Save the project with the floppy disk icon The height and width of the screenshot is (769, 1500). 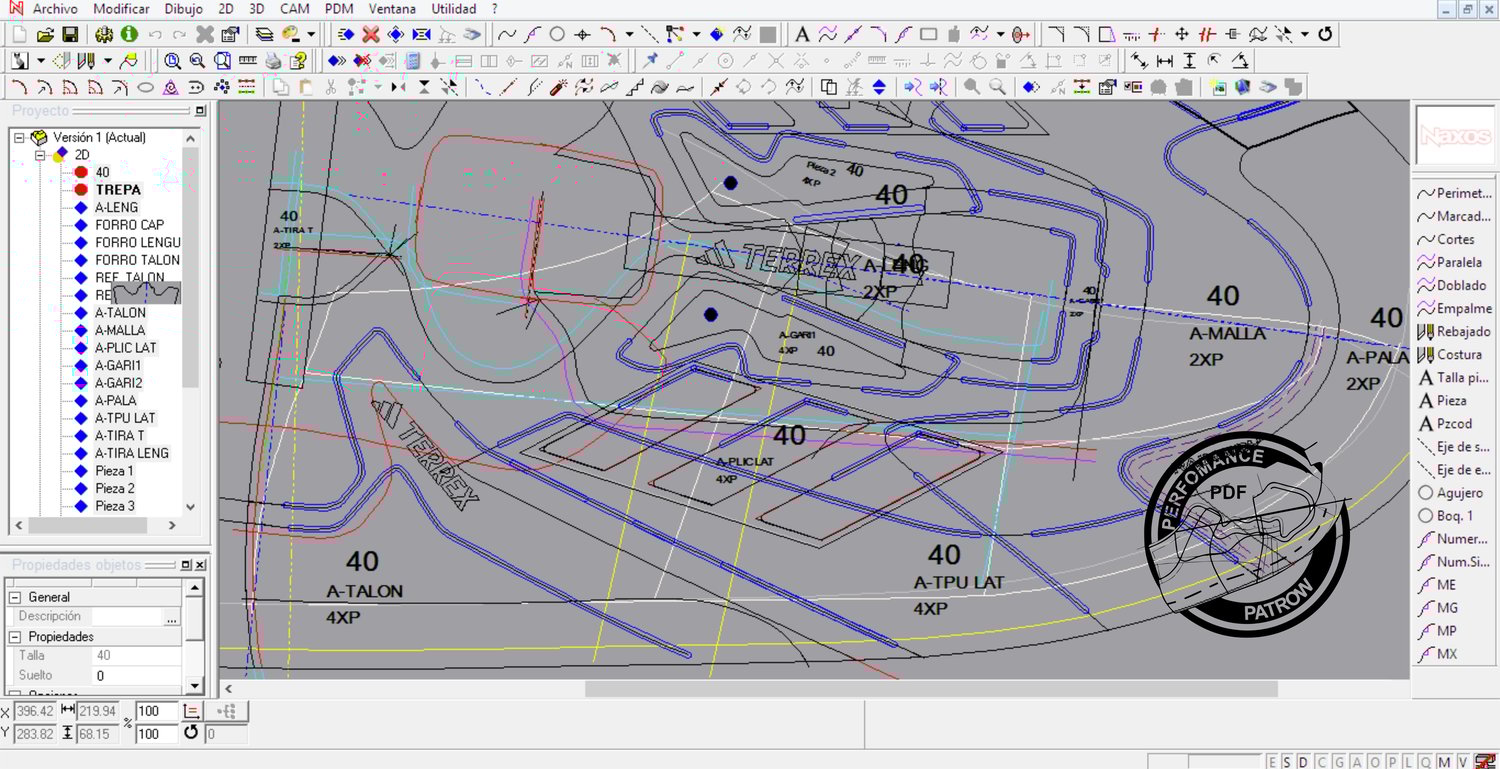click(x=70, y=35)
